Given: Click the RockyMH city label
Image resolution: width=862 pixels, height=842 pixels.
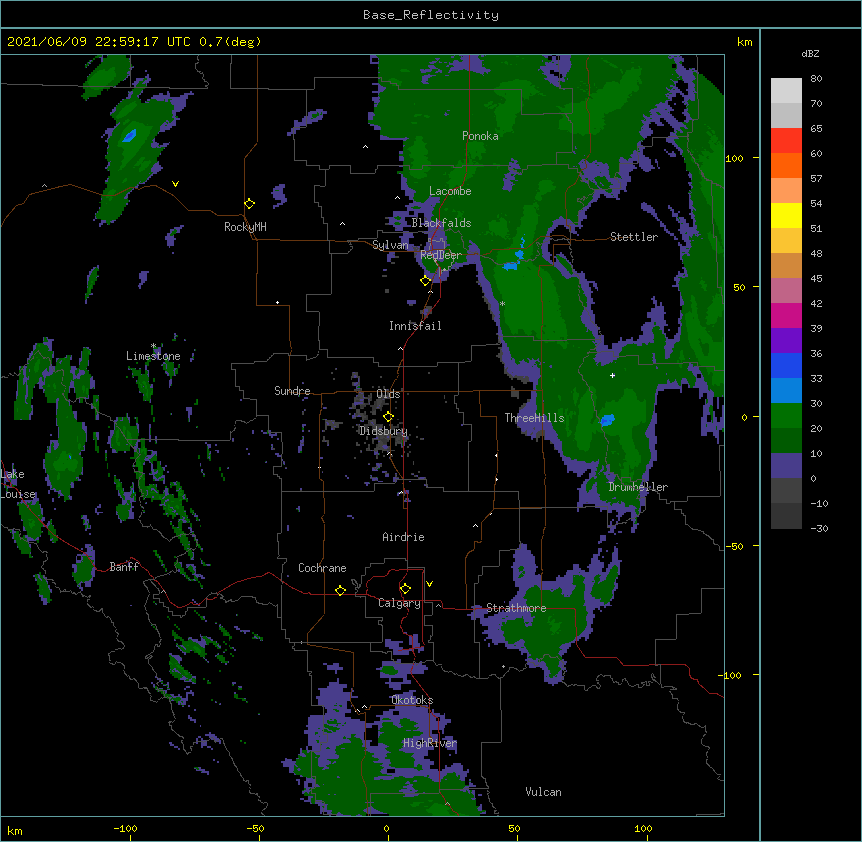Looking at the screenshot, I should pos(245,227).
